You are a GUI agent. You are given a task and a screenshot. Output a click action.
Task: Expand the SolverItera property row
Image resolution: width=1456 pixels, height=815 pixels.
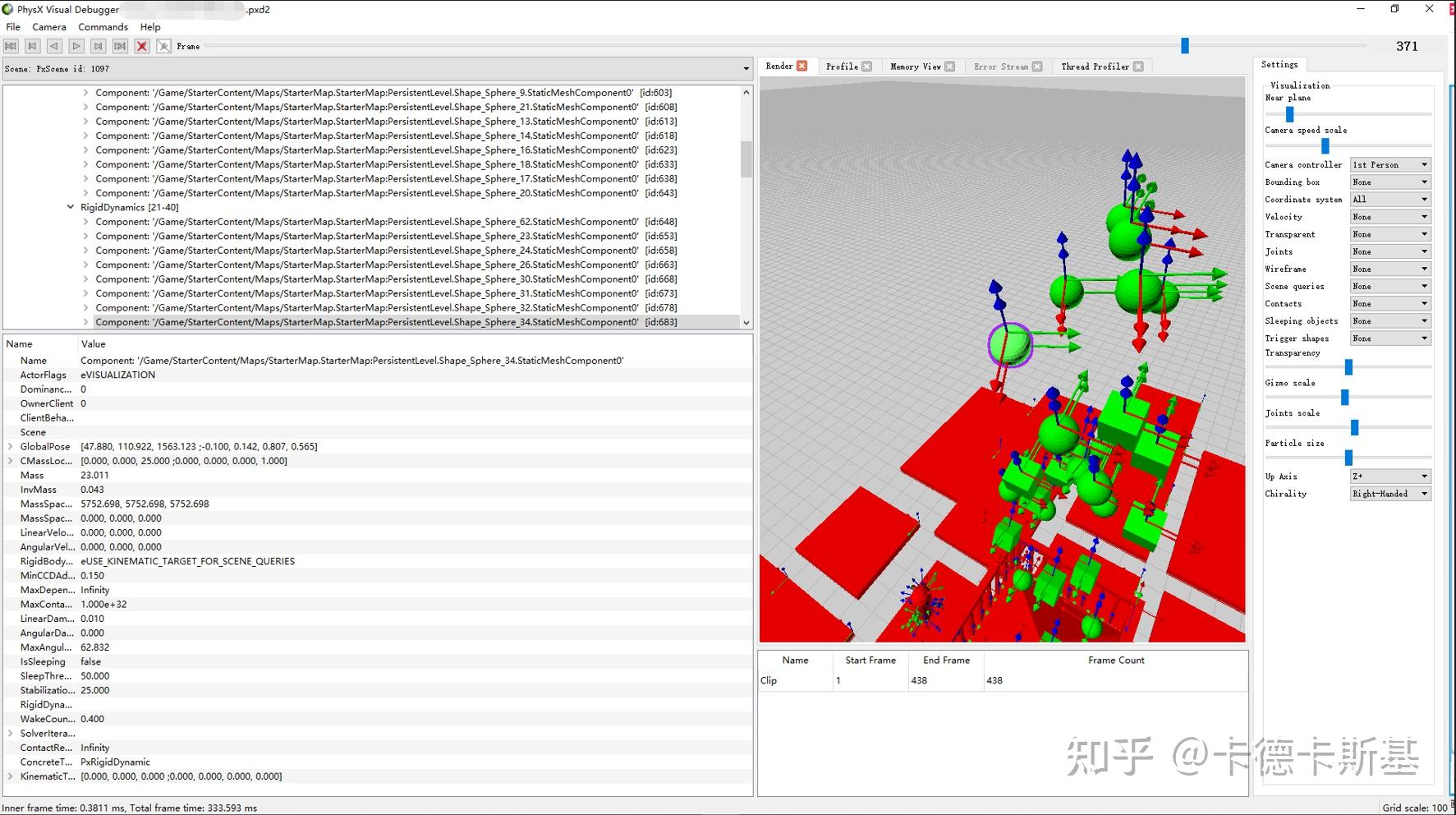pyautogui.click(x=10, y=734)
